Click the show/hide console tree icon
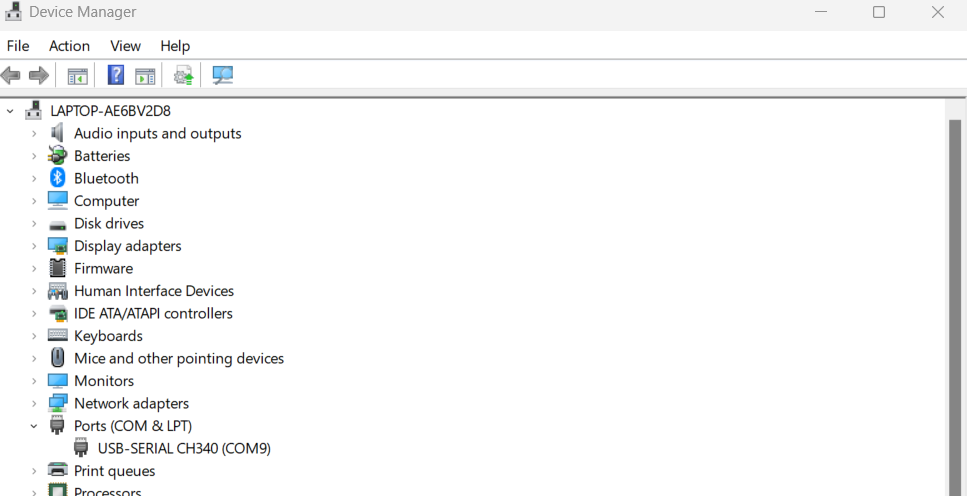This screenshot has width=967, height=496. point(77,76)
